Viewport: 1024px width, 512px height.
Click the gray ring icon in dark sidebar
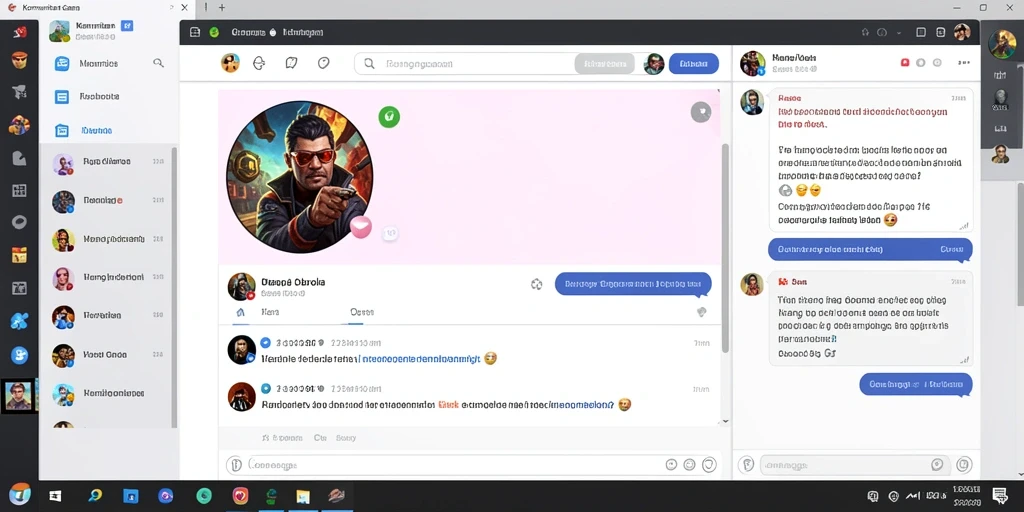coord(19,222)
